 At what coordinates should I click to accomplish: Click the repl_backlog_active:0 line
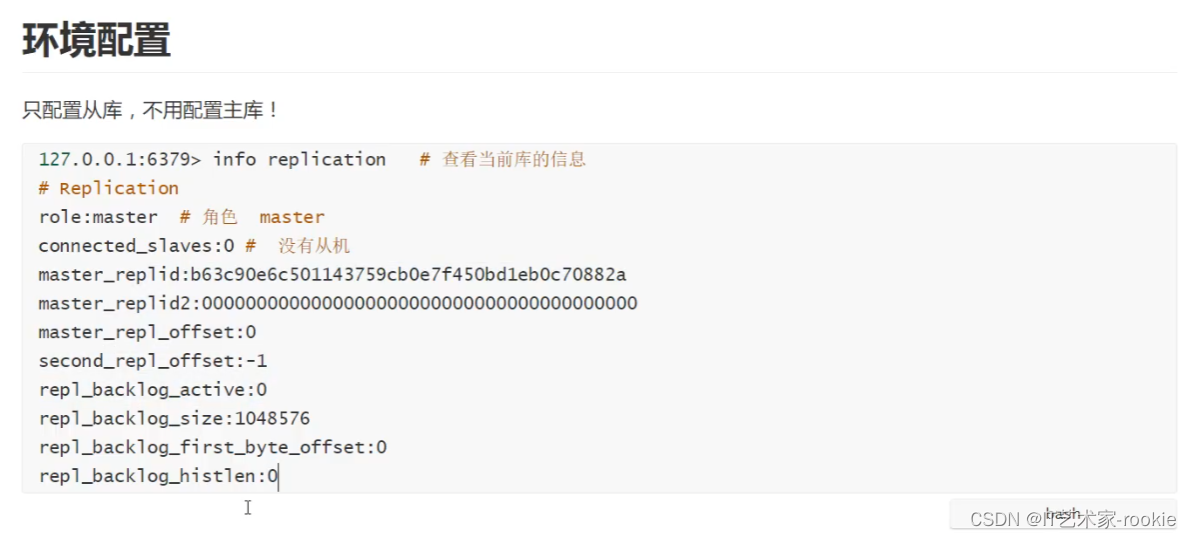click(152, 390)
